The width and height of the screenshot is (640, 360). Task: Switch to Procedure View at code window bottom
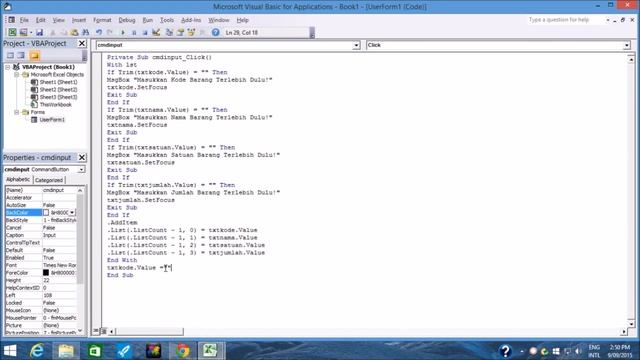pyautogui.click(x=96, y=331)
